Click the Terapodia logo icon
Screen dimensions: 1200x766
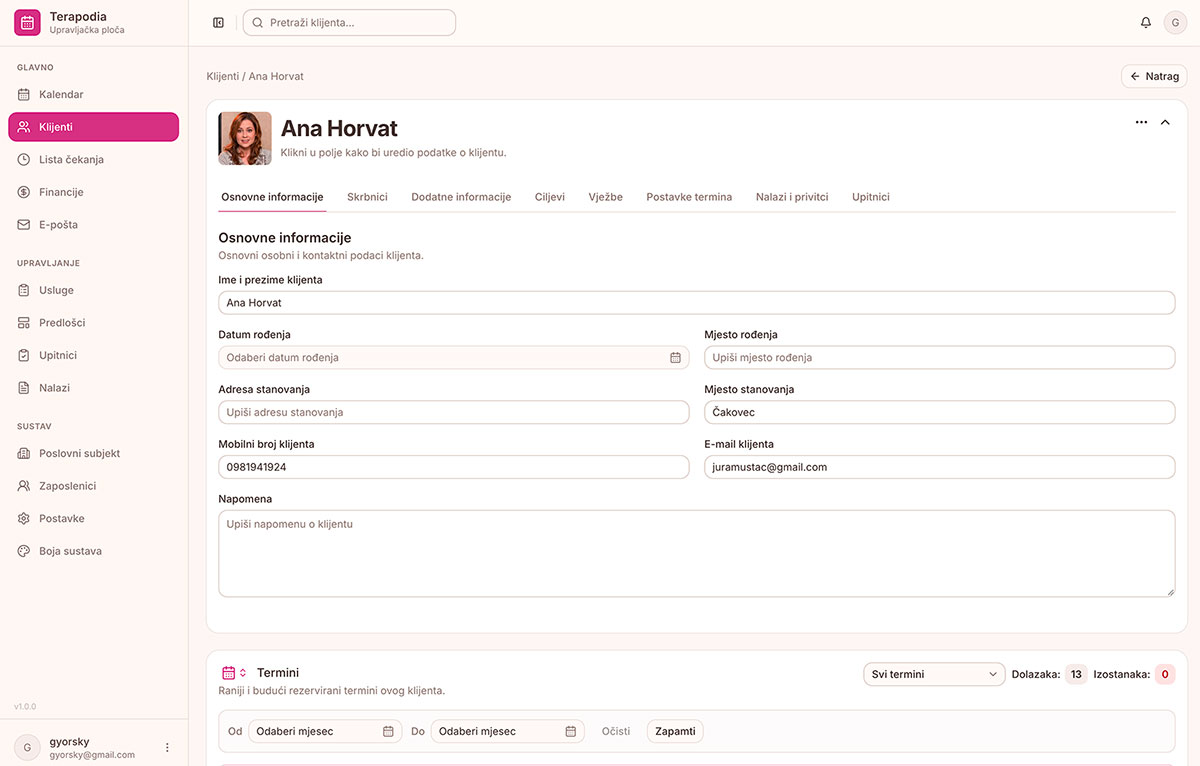pyautogui.click(x=27, y=22)
